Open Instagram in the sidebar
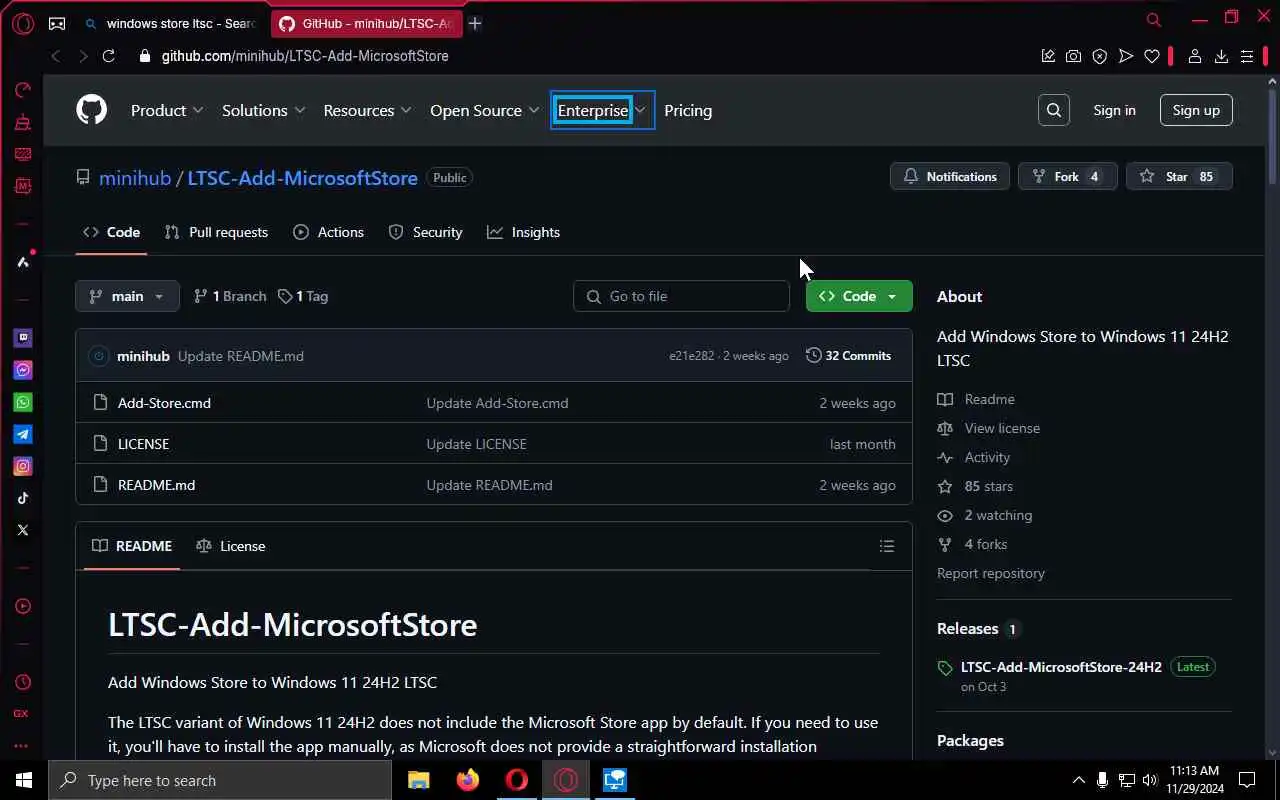 (x=22, y=466)
